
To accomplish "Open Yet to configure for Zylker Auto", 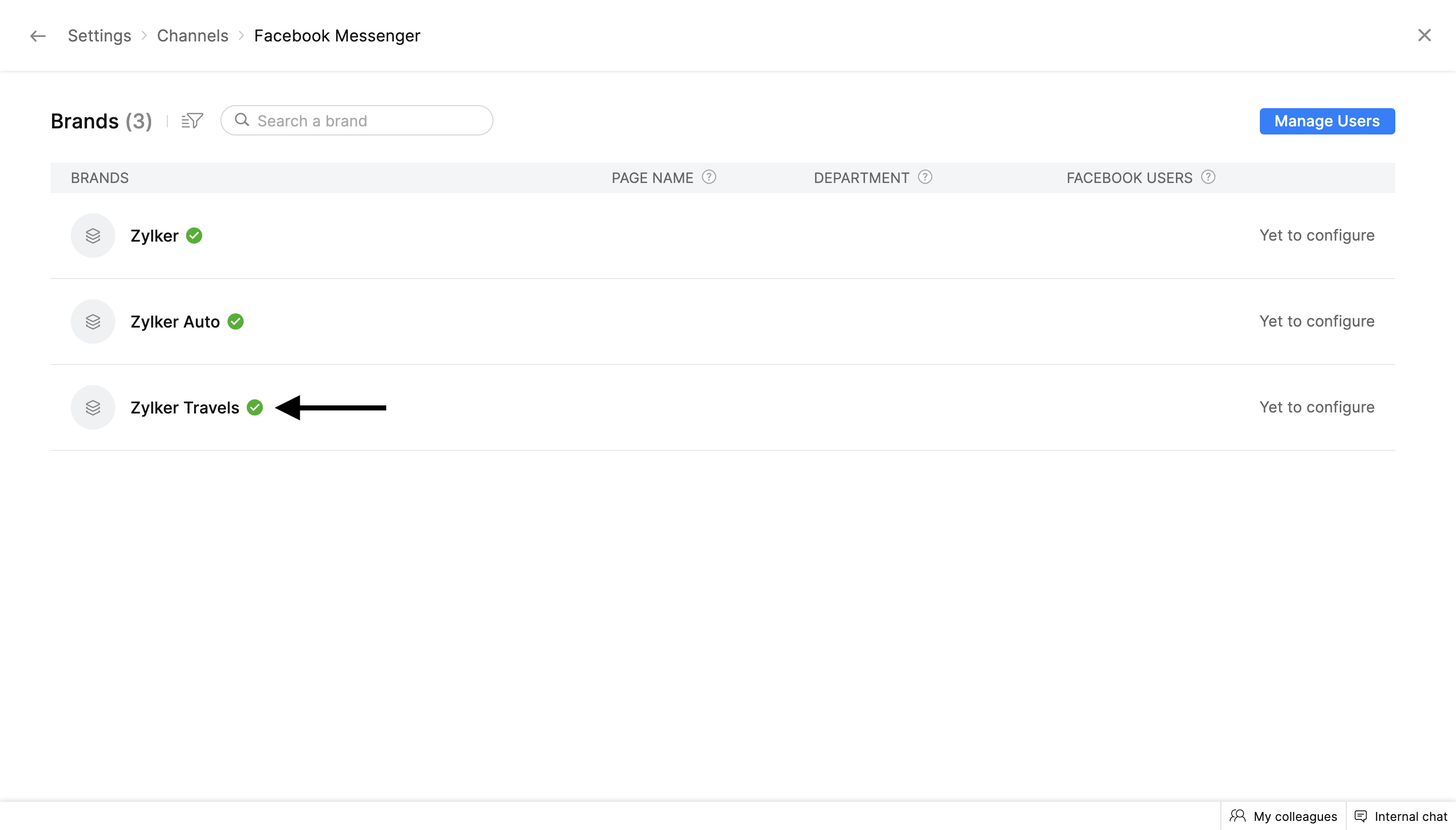I will pyautogui.click(x=1316, y=321).
